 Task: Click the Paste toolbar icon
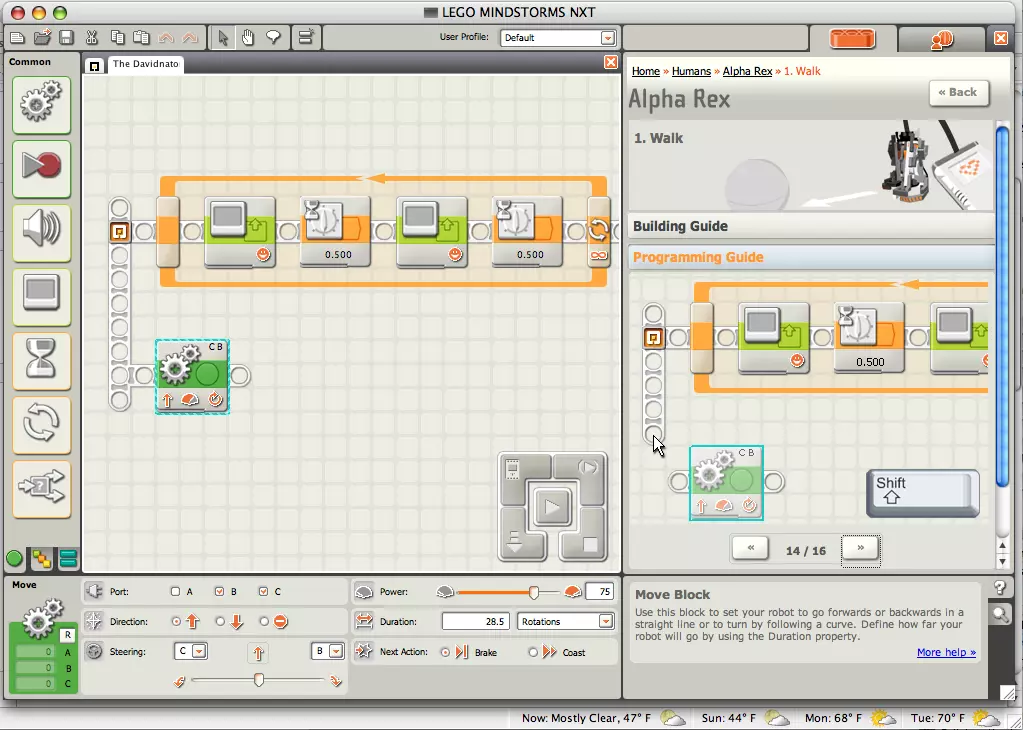141,38
